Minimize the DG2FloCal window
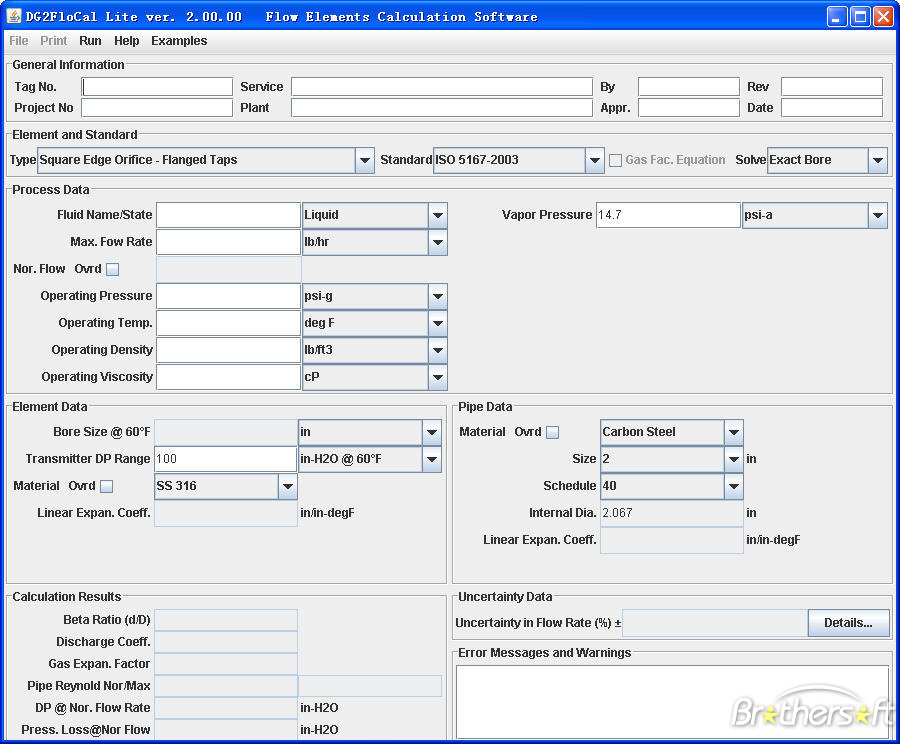Screen dimensions: 900x744 click(x=836, y=17)
